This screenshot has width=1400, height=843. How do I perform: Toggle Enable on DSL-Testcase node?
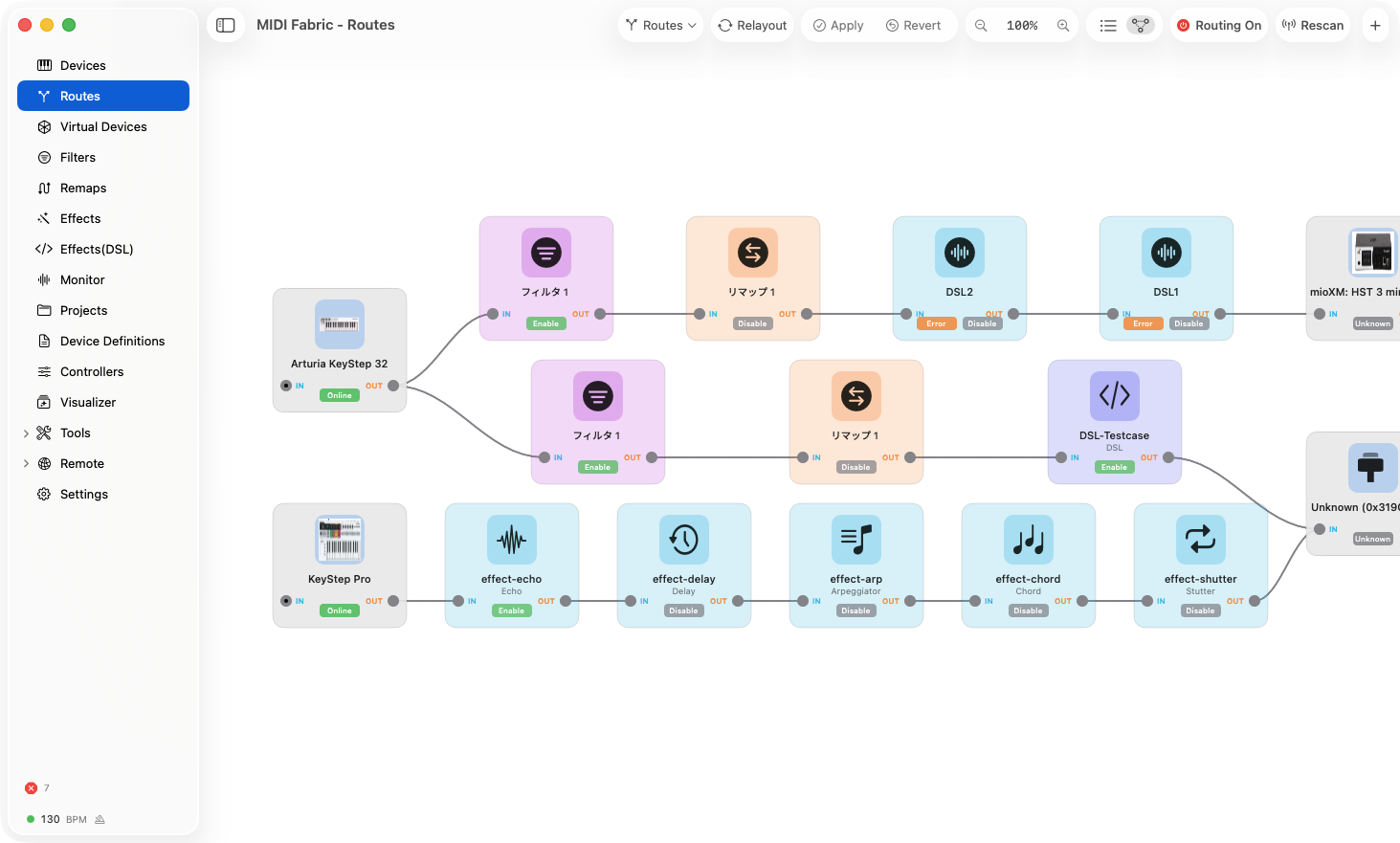1115,467
